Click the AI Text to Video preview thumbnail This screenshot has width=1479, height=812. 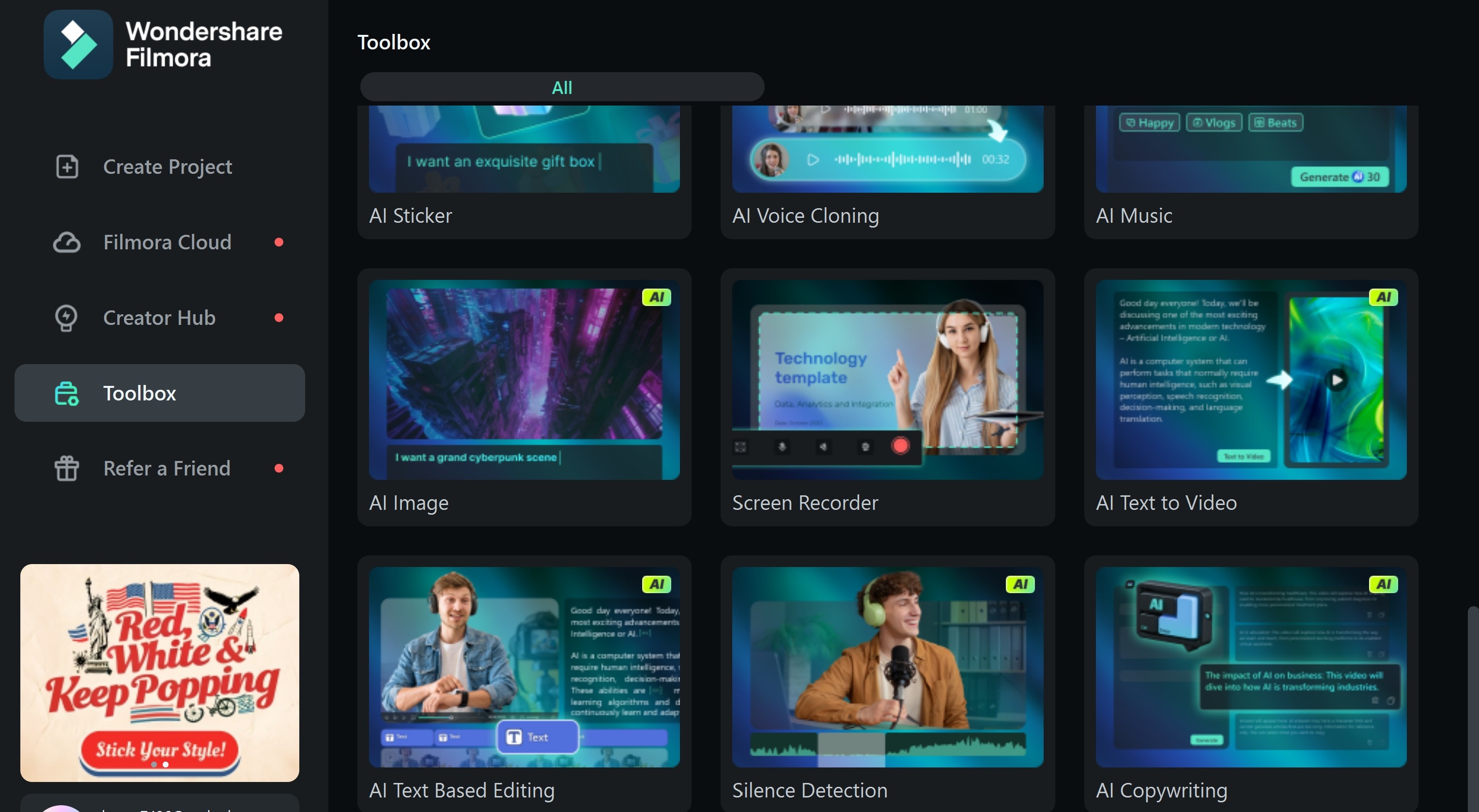click(x=1251, y=380)
